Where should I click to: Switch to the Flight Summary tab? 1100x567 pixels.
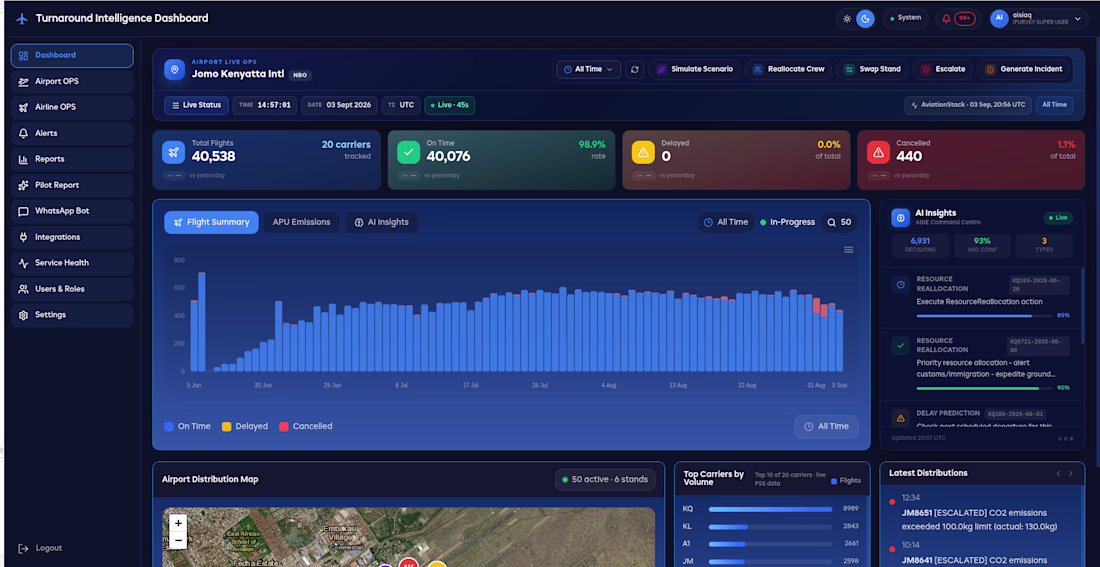click(211, 222)
